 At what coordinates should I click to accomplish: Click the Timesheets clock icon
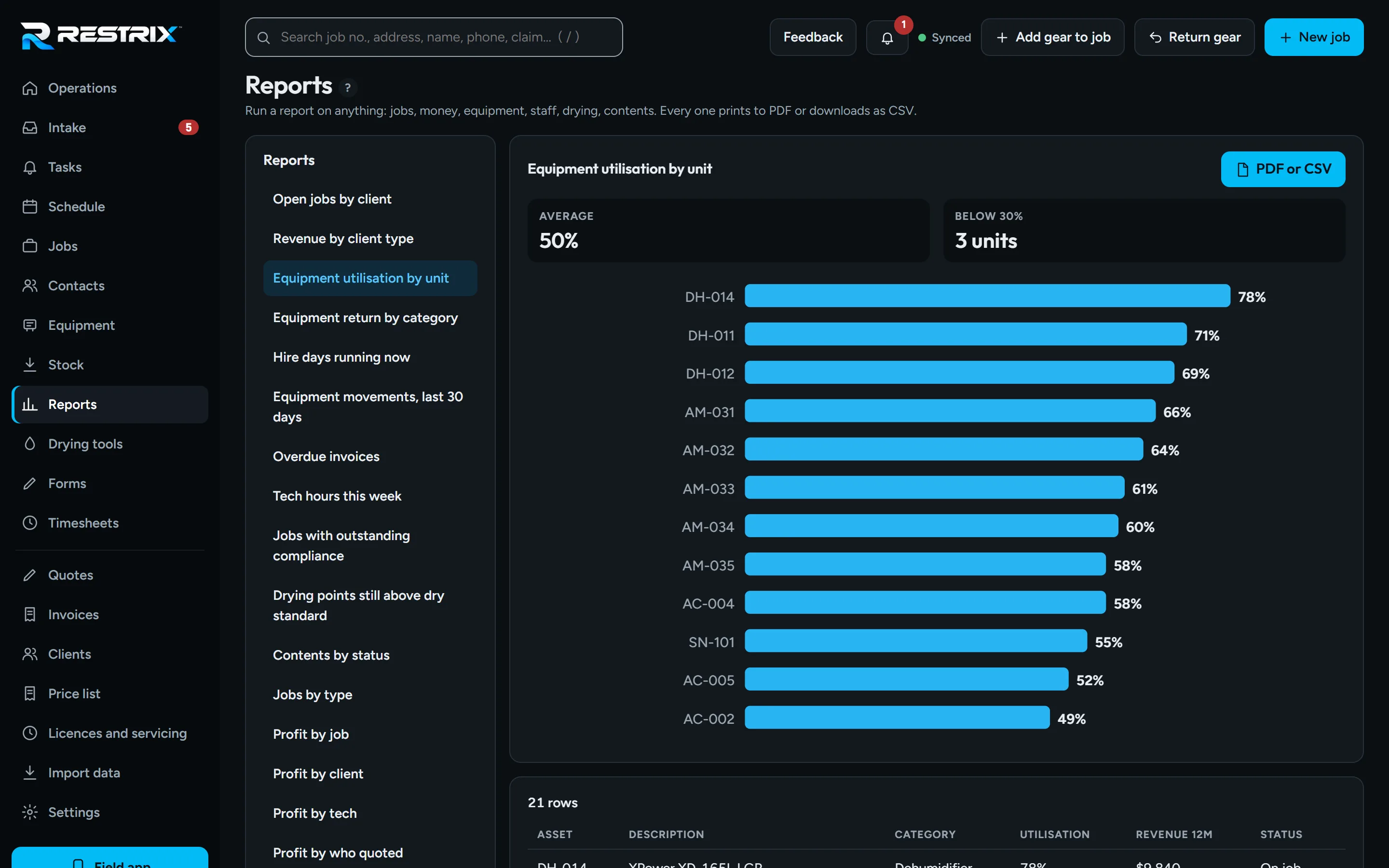[30, 523]
